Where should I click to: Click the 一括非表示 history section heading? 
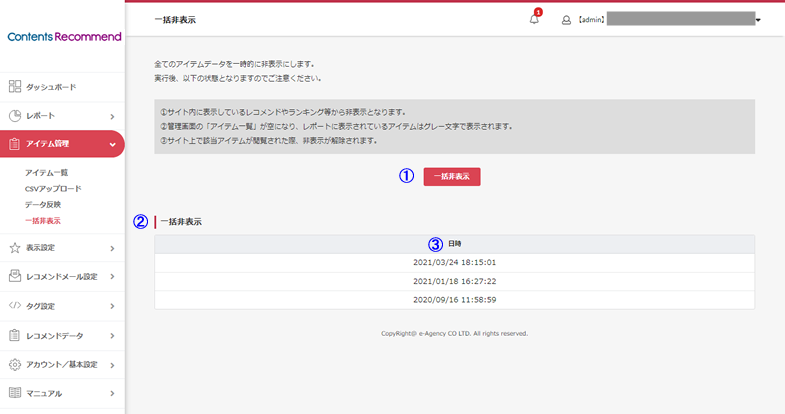point(181,222)
